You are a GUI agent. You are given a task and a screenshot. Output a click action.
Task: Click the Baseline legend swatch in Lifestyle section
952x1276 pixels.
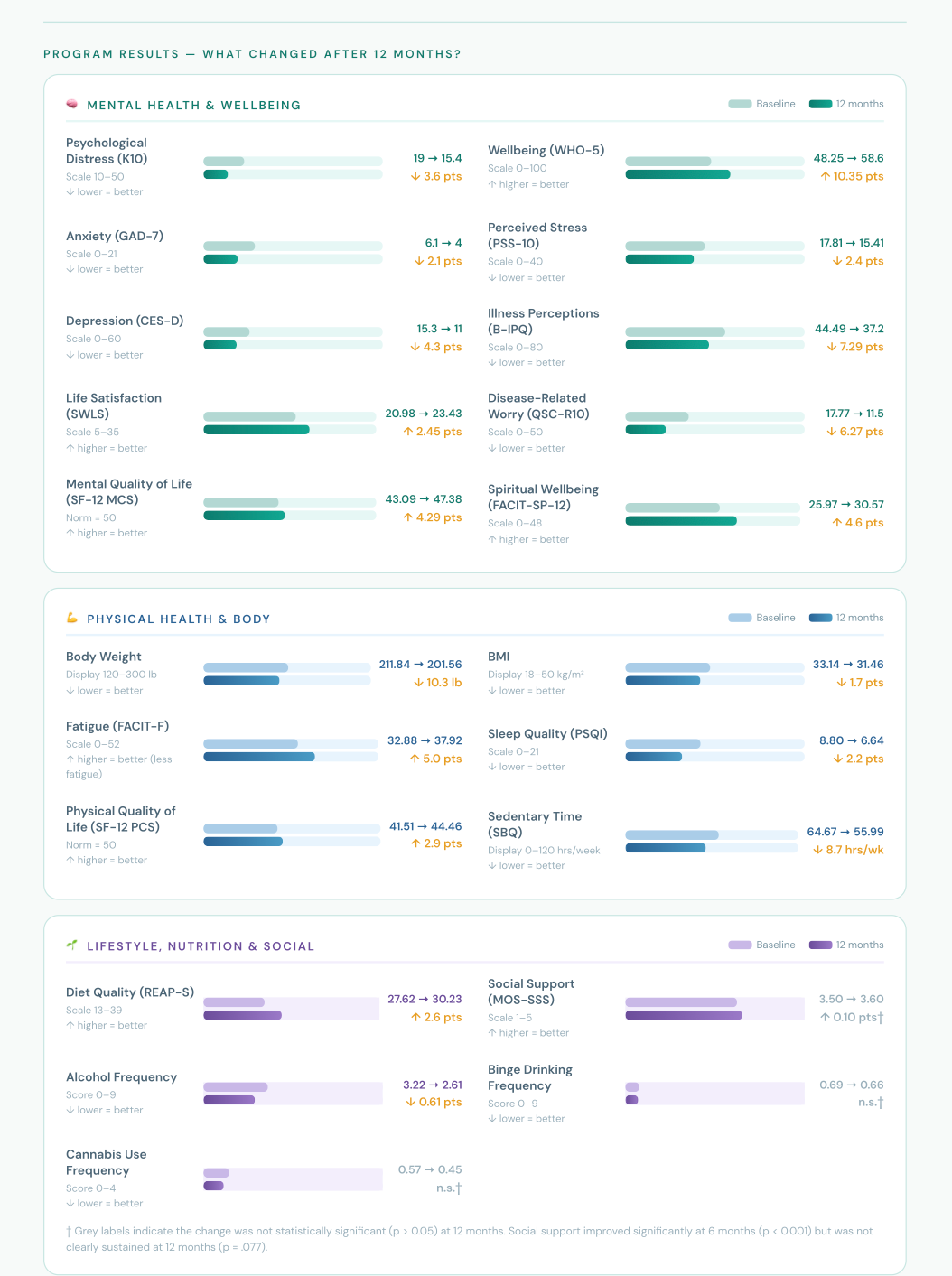pos(740,945)
